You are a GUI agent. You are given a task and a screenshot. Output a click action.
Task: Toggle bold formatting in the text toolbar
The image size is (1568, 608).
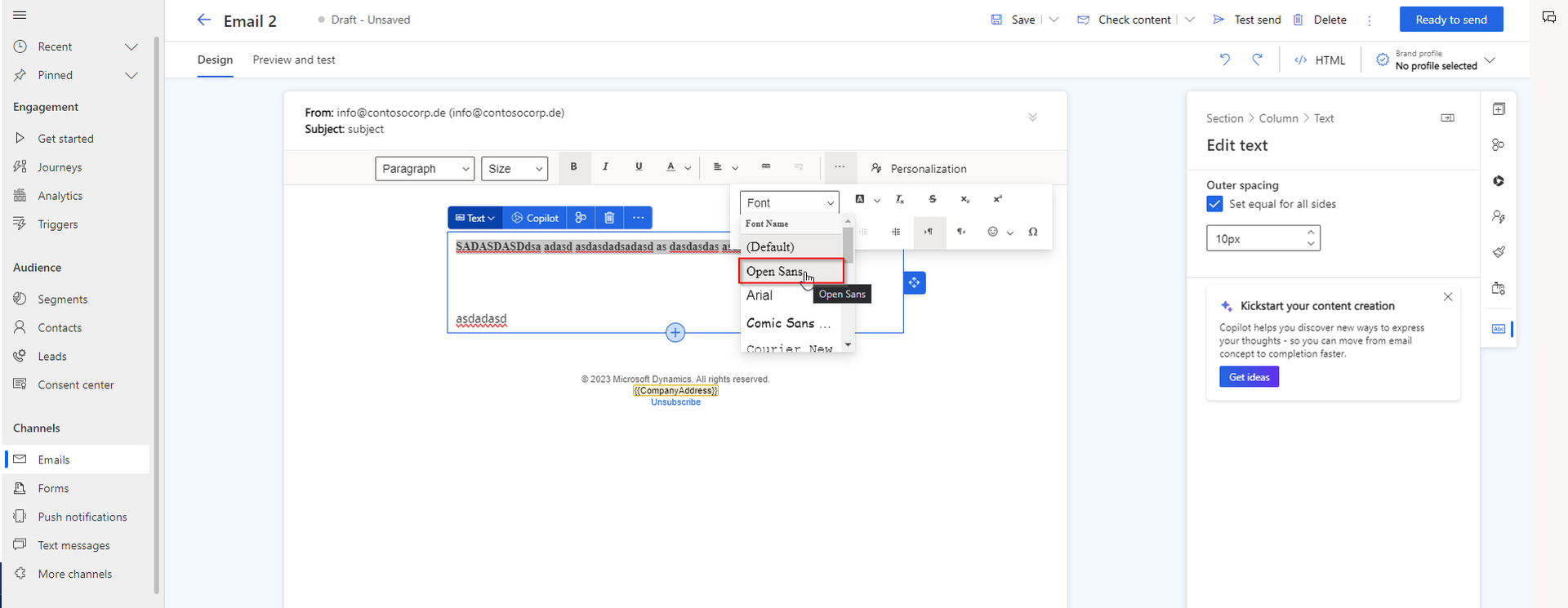573,167
